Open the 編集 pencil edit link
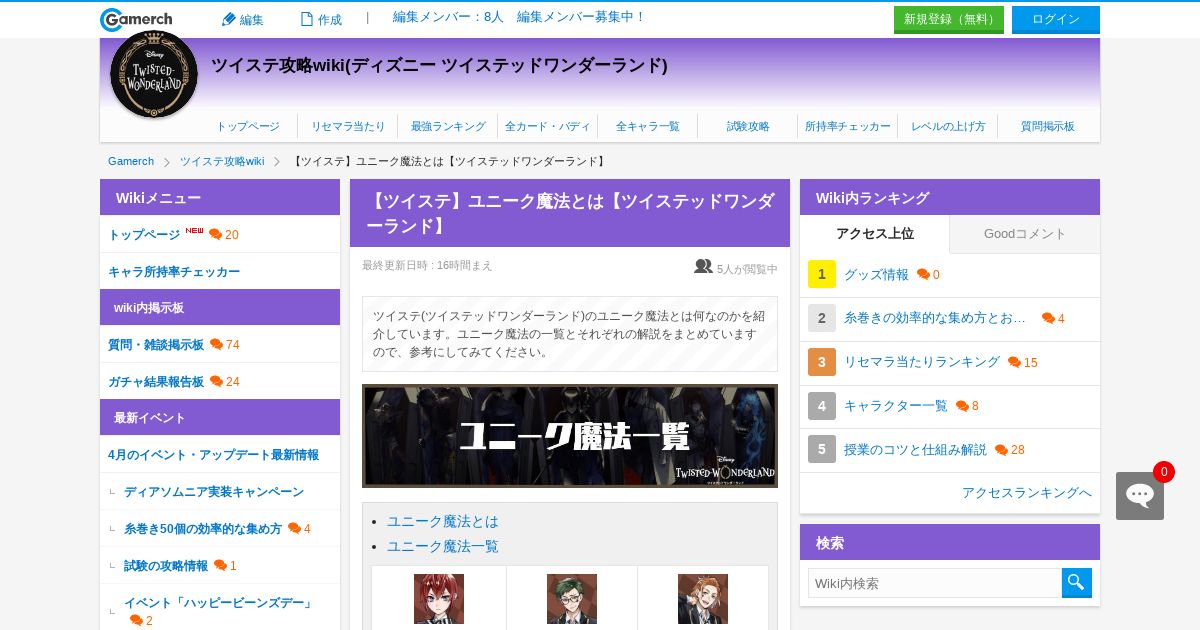The height and width of the screenshot is (630, 1200). [x=242, y=19]
